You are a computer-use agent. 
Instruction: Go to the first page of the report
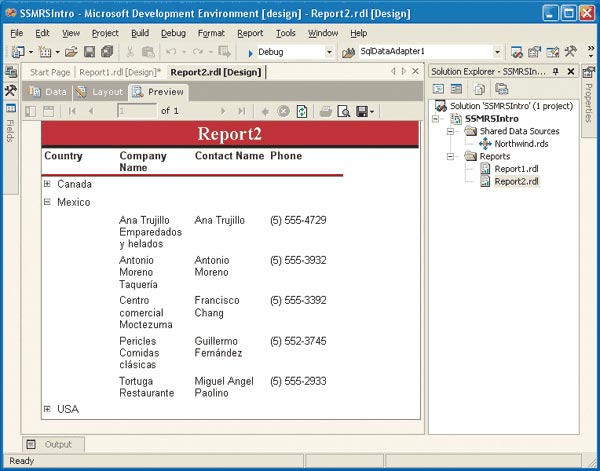[x=72, y=111]
